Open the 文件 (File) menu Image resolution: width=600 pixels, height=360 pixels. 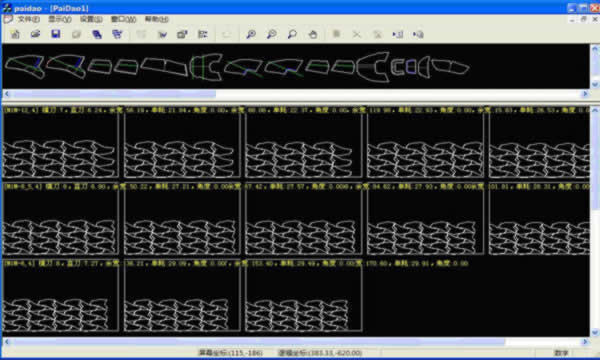click(x=28, y=19)
